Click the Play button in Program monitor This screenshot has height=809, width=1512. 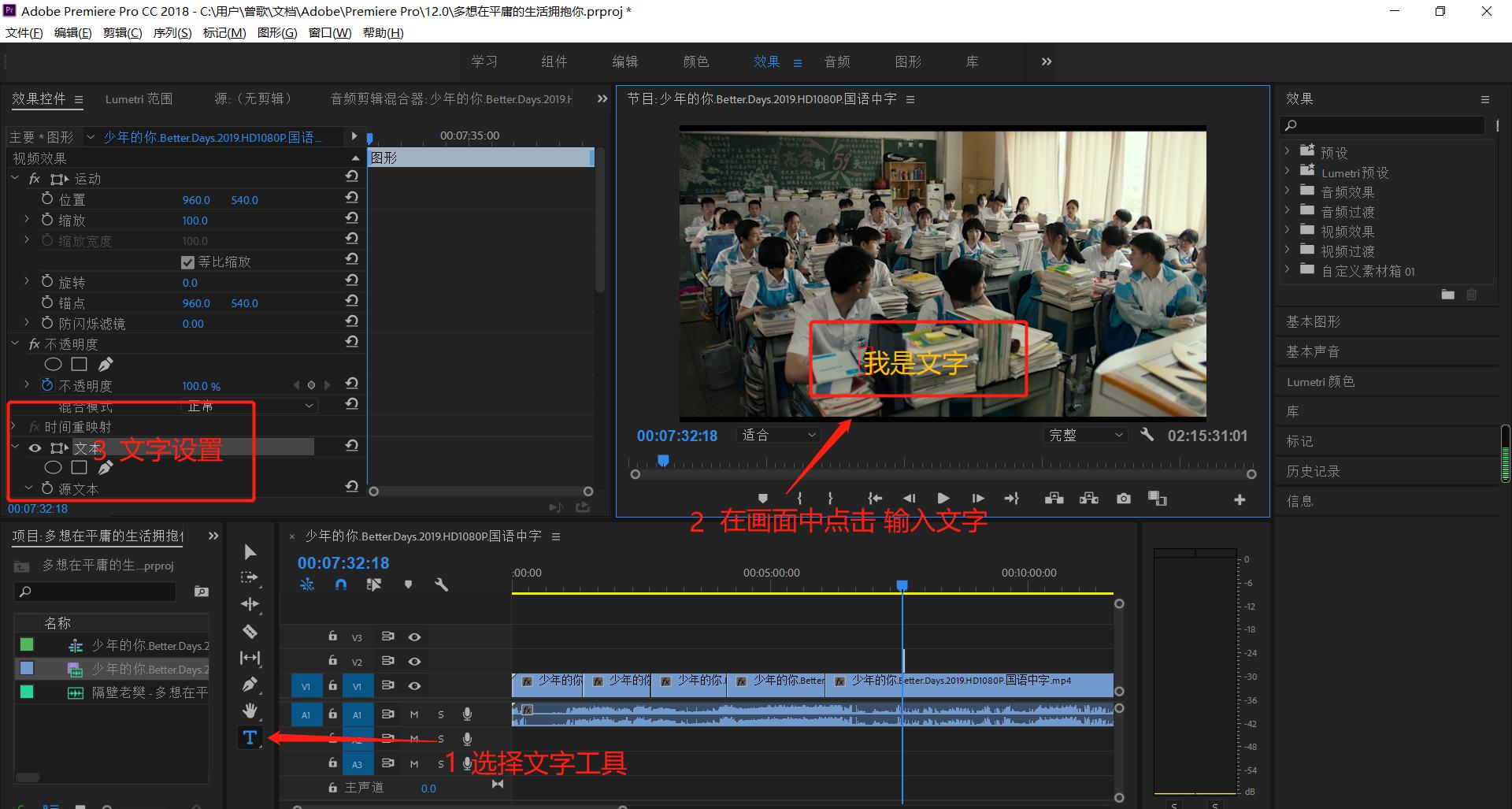pos(943,499)
